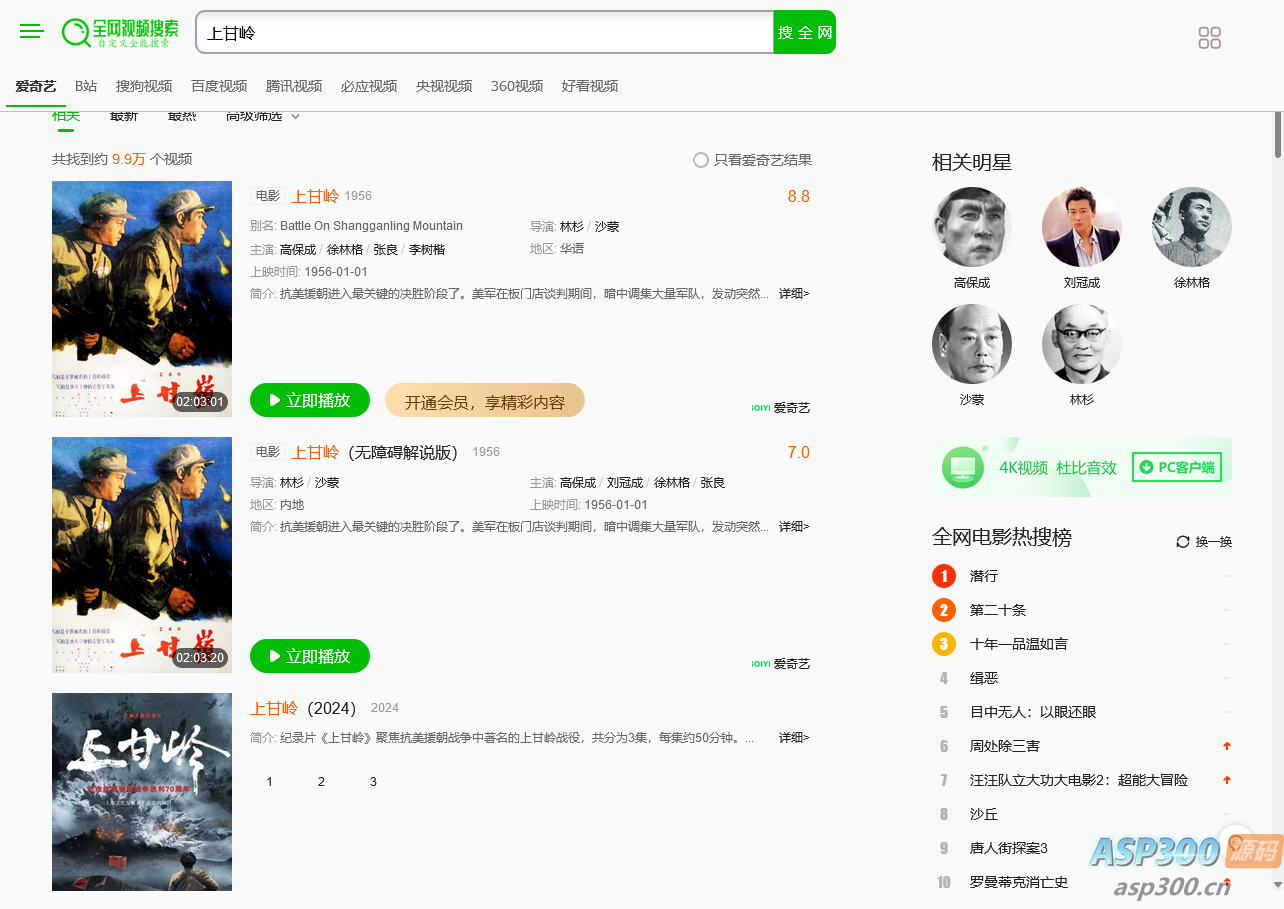The height and width of the screenshot is (909, 1284).
Task: Click actor 李树楷 link
Action: tap(427, 250)
